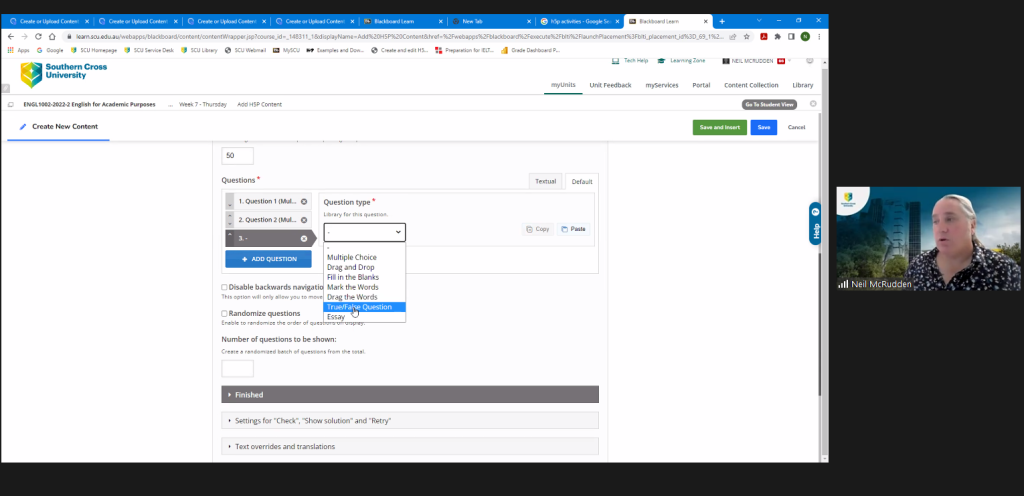Open the PDF extension icon
1024x496 pixels.
[763, 37]
